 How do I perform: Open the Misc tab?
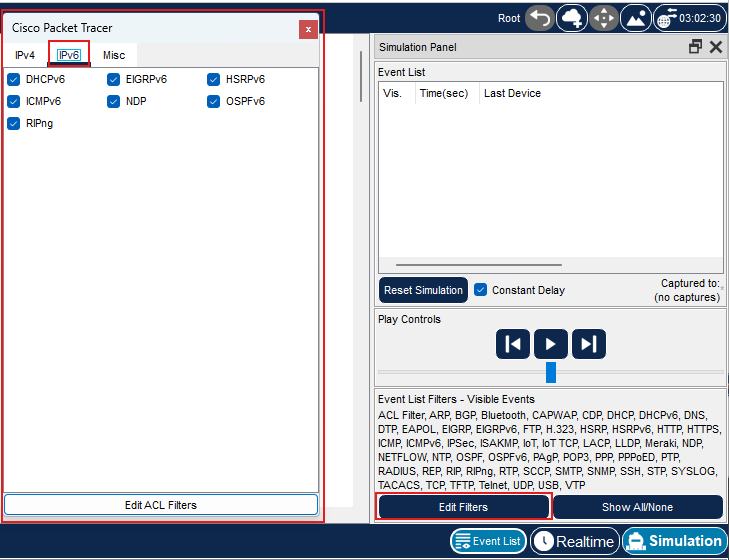pyautogui.click(x=114, y=55)
